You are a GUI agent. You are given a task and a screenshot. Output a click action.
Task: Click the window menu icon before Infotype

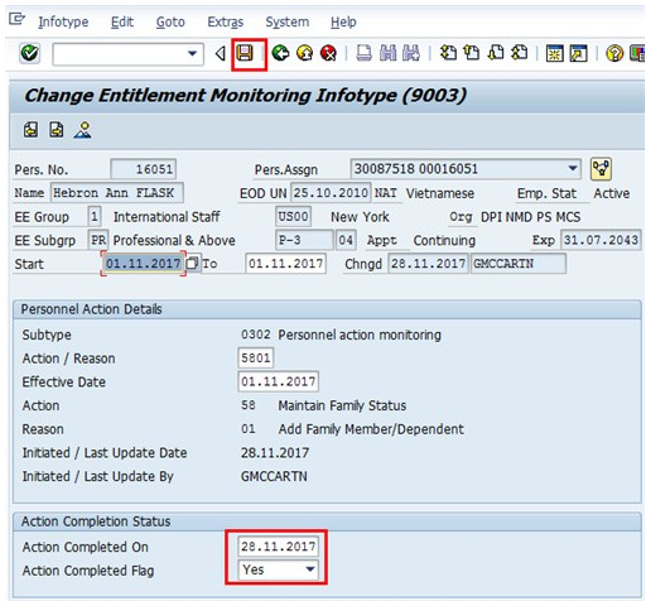[17, 19]
